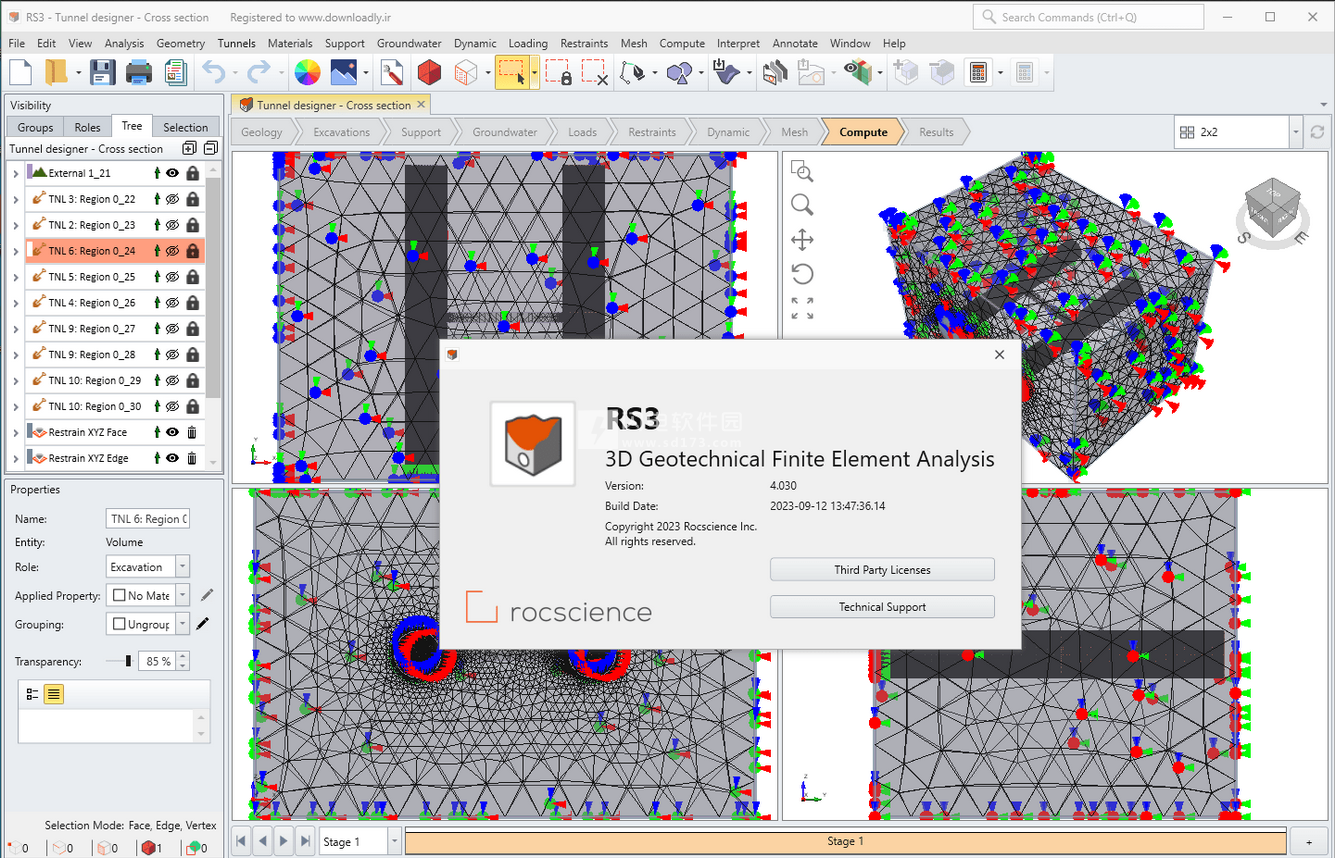1335x858 pixels.
Task: Click the rotate reset icon in 3D view
Action: (x=802, y=274)
